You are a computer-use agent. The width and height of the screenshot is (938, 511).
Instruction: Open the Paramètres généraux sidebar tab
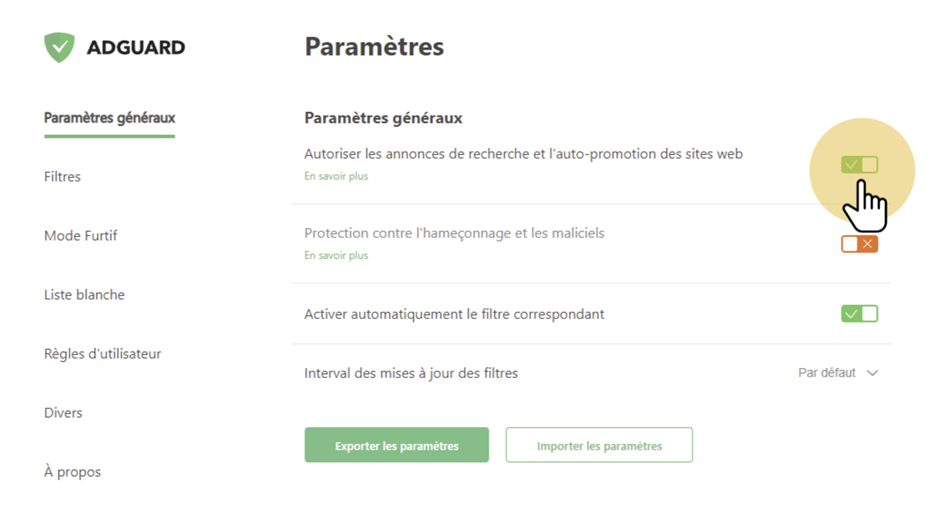(109, 118)
